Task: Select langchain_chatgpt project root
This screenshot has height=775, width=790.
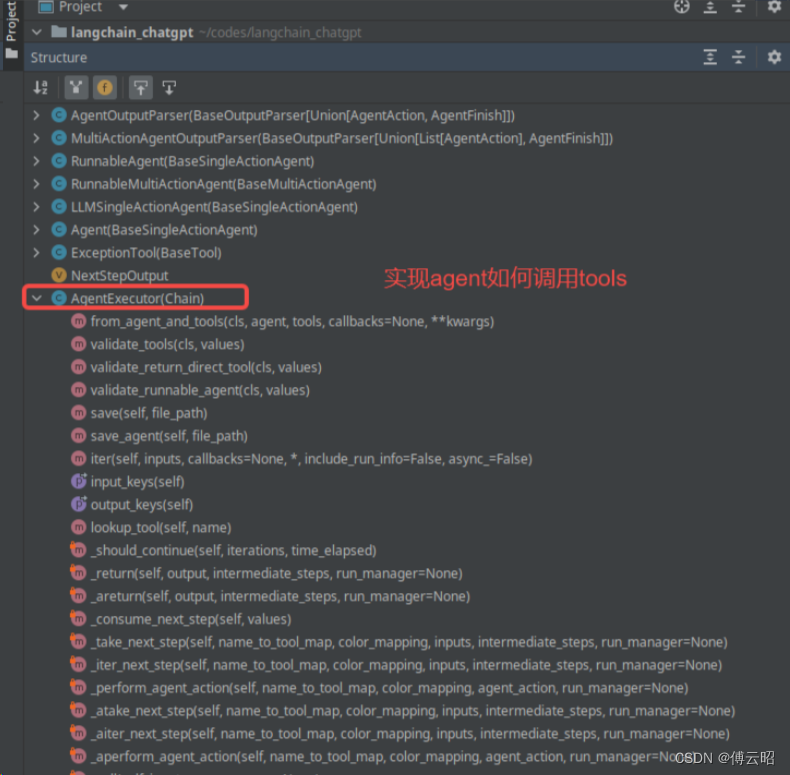Action: 132,32
